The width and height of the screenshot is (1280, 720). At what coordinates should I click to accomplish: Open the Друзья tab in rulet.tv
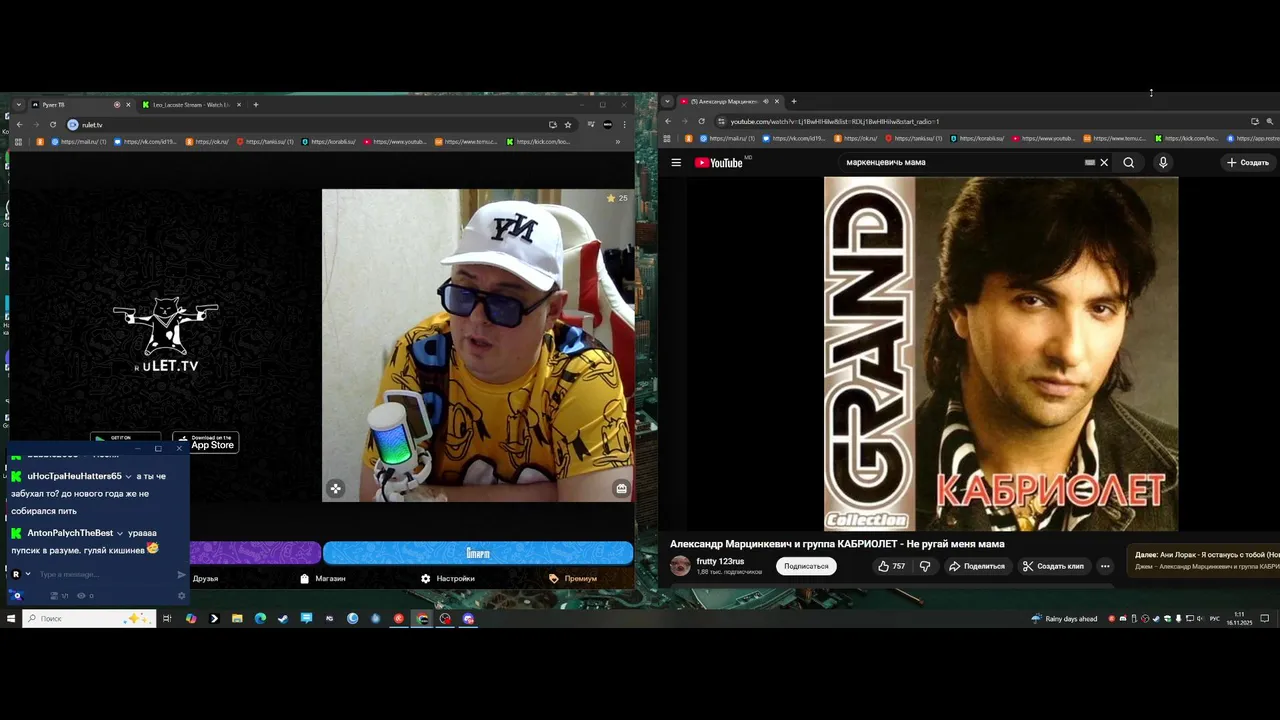click(x=205, y=579)
